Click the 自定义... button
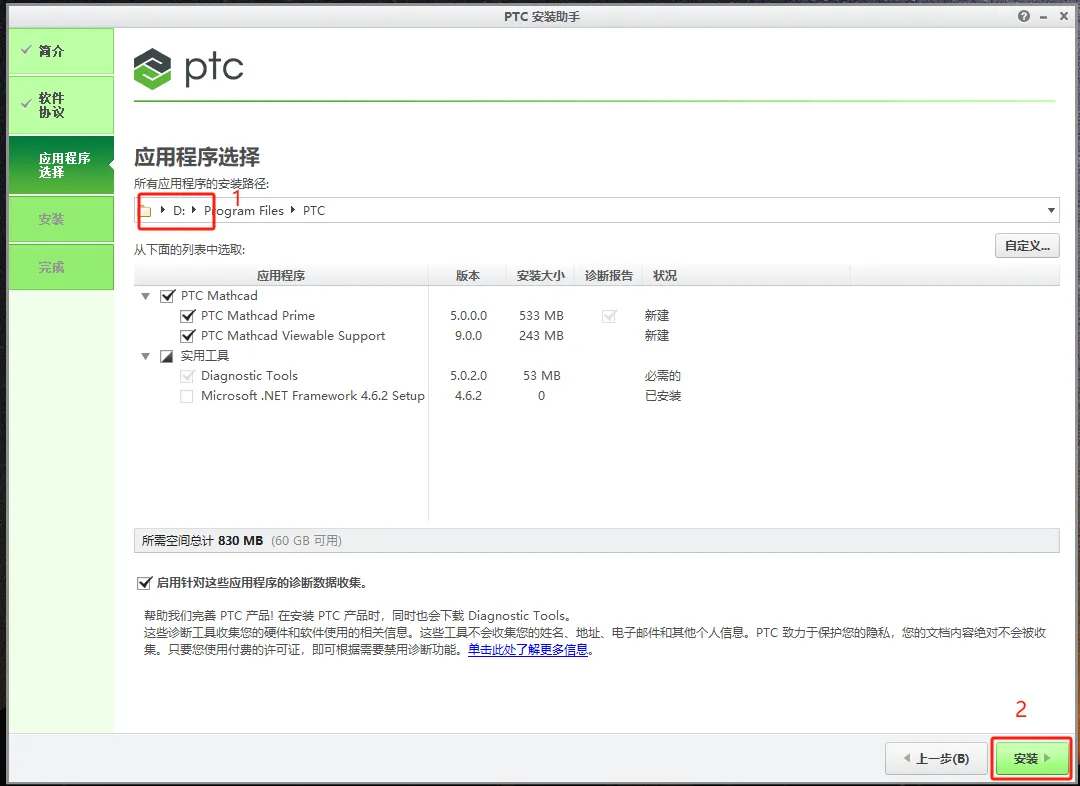1080x786 pixels. tap(1027, 246)
